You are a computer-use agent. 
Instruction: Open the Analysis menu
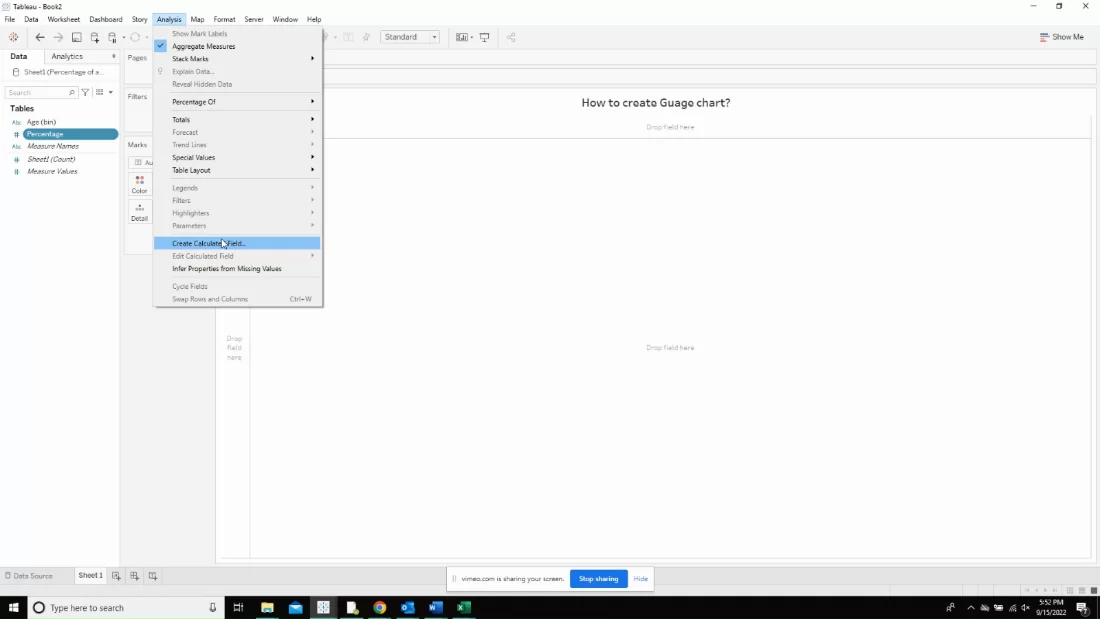(x=169, y=20)
